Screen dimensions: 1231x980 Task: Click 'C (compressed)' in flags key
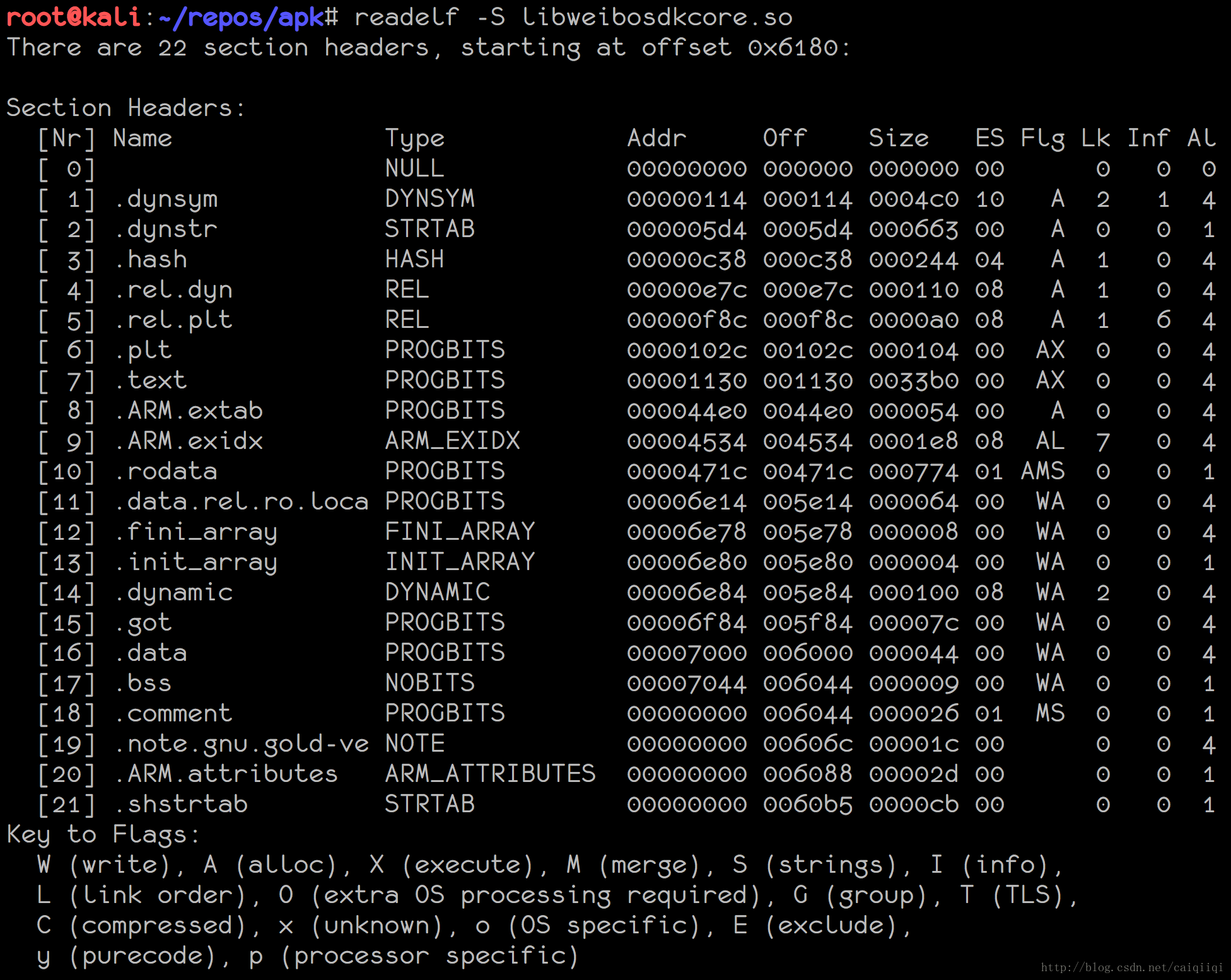[143, 926]
